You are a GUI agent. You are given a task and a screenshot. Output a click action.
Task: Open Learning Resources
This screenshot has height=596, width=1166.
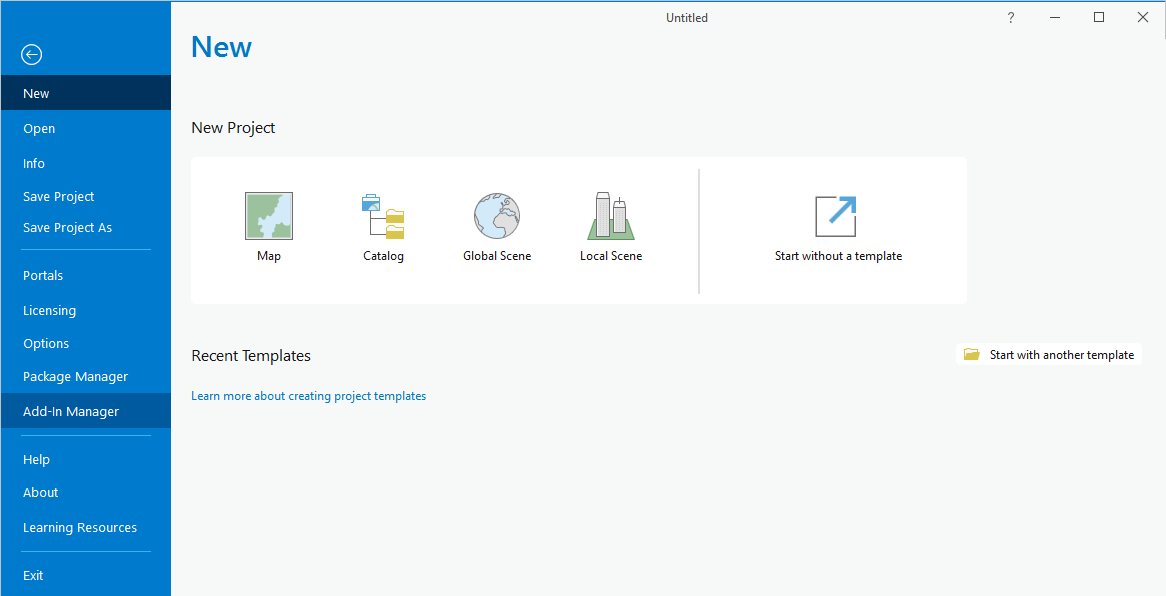point(86,528)
